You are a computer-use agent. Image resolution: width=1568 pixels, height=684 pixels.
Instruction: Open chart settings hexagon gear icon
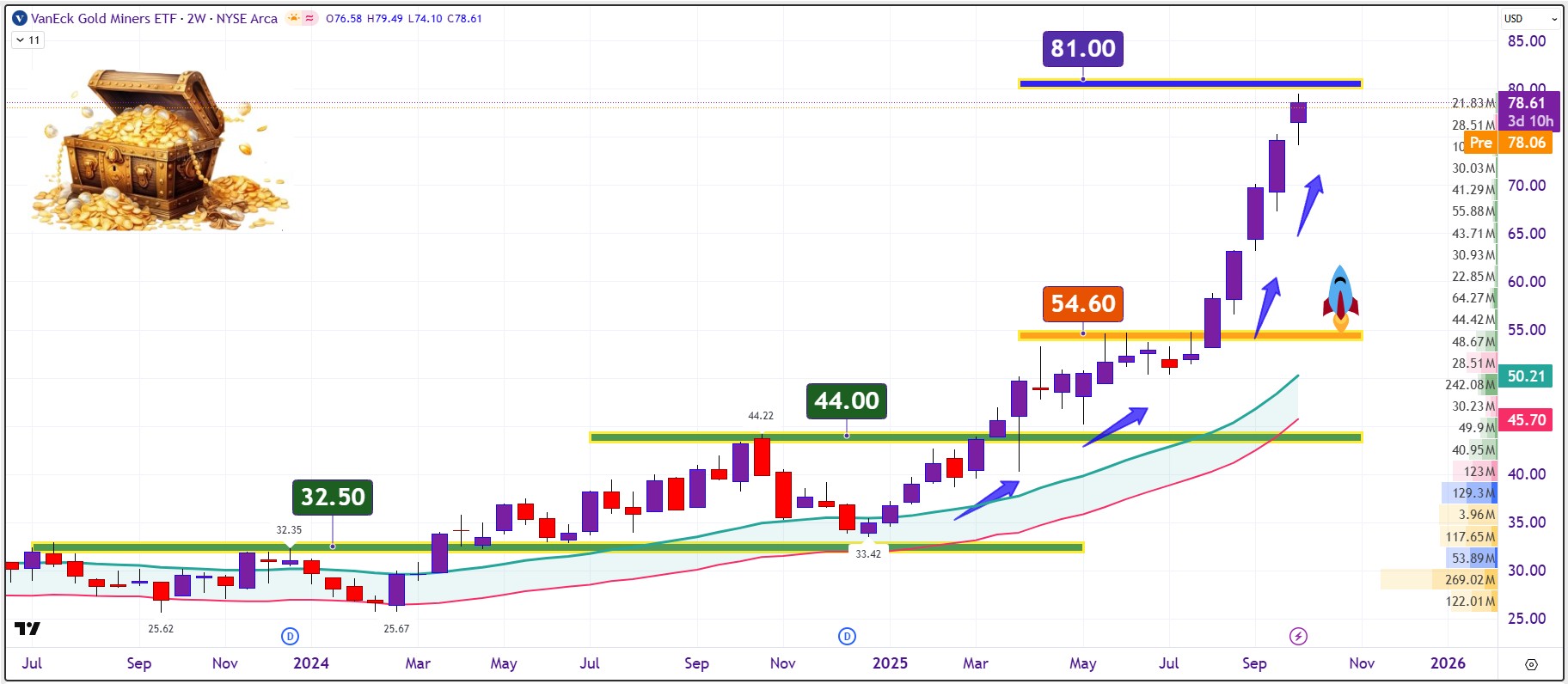1531,664
